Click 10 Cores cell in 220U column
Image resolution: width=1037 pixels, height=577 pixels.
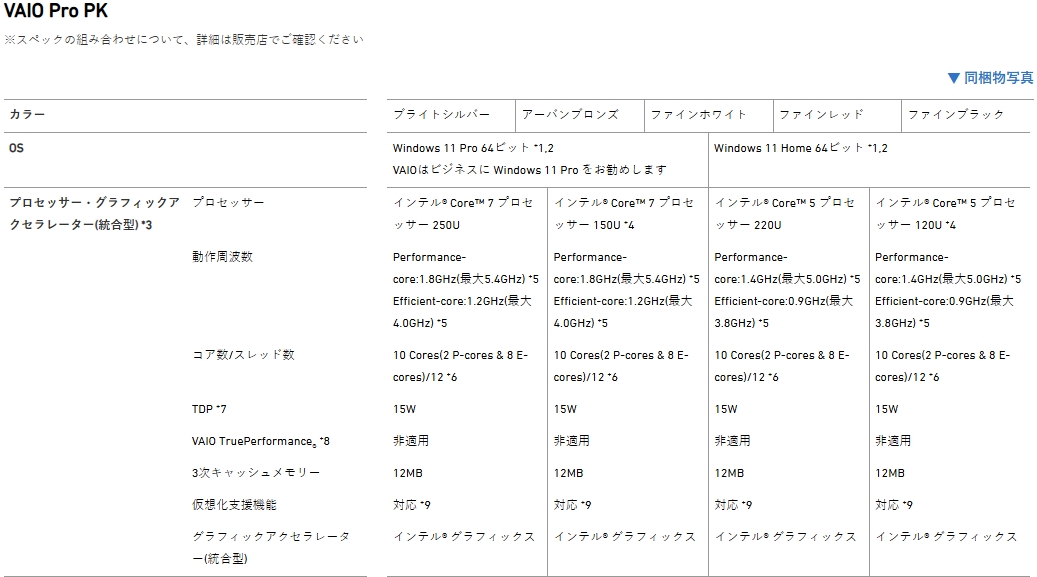(782, 366)
